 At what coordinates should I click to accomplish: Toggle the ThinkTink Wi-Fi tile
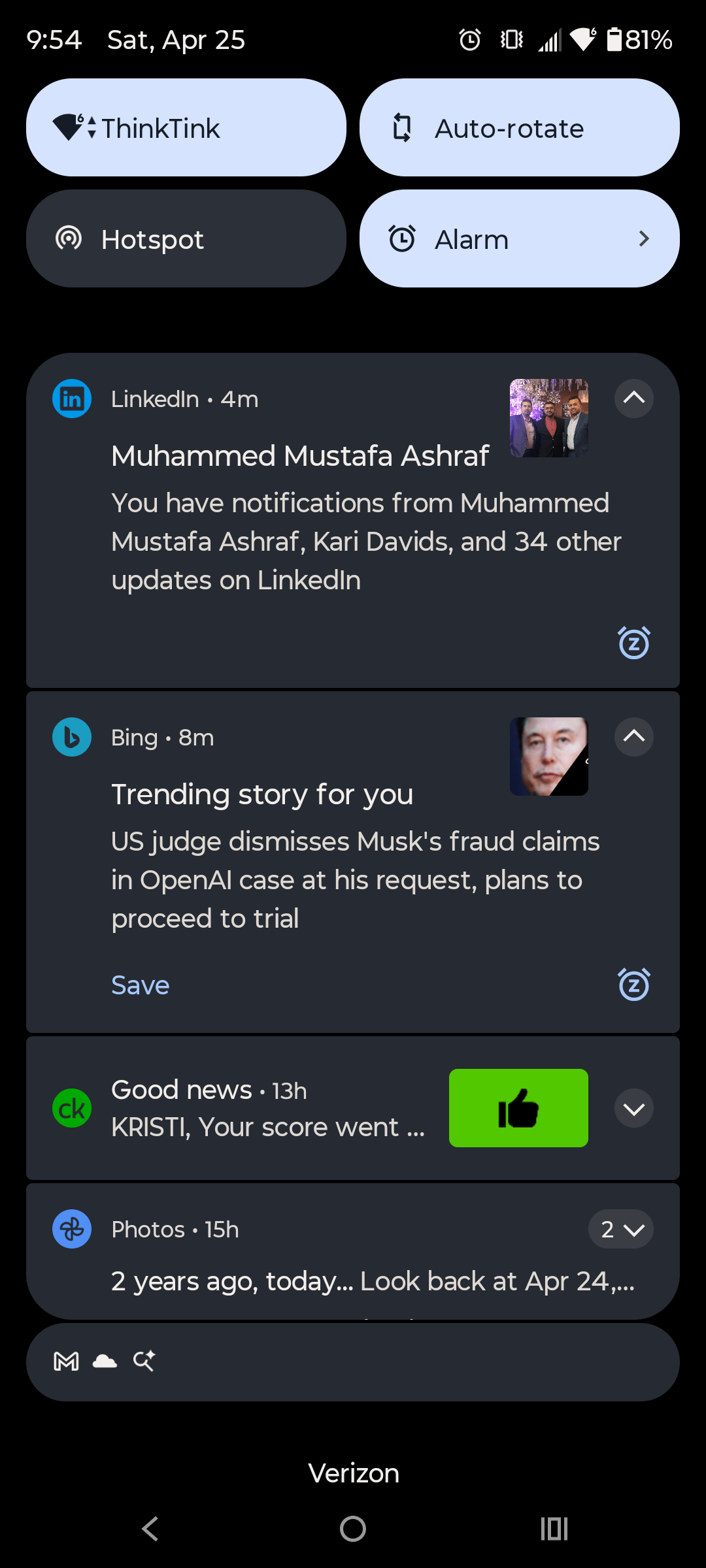[186, 127]
